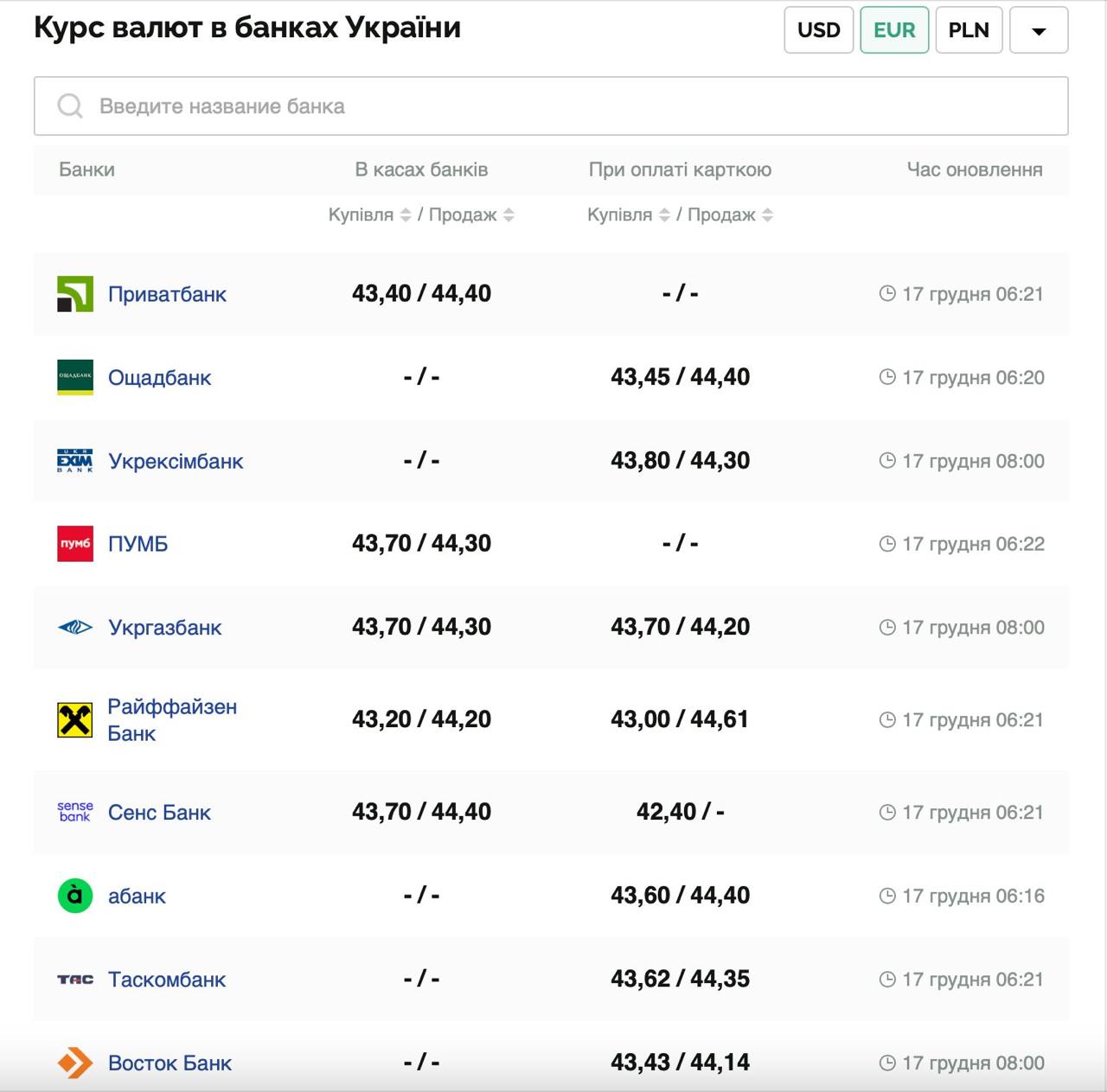Click the red ПУМБ logo icon

75,544
